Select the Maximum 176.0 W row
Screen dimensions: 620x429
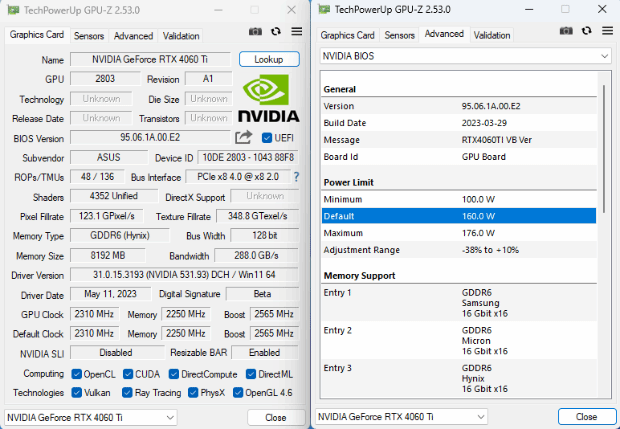tap(459, 233)
